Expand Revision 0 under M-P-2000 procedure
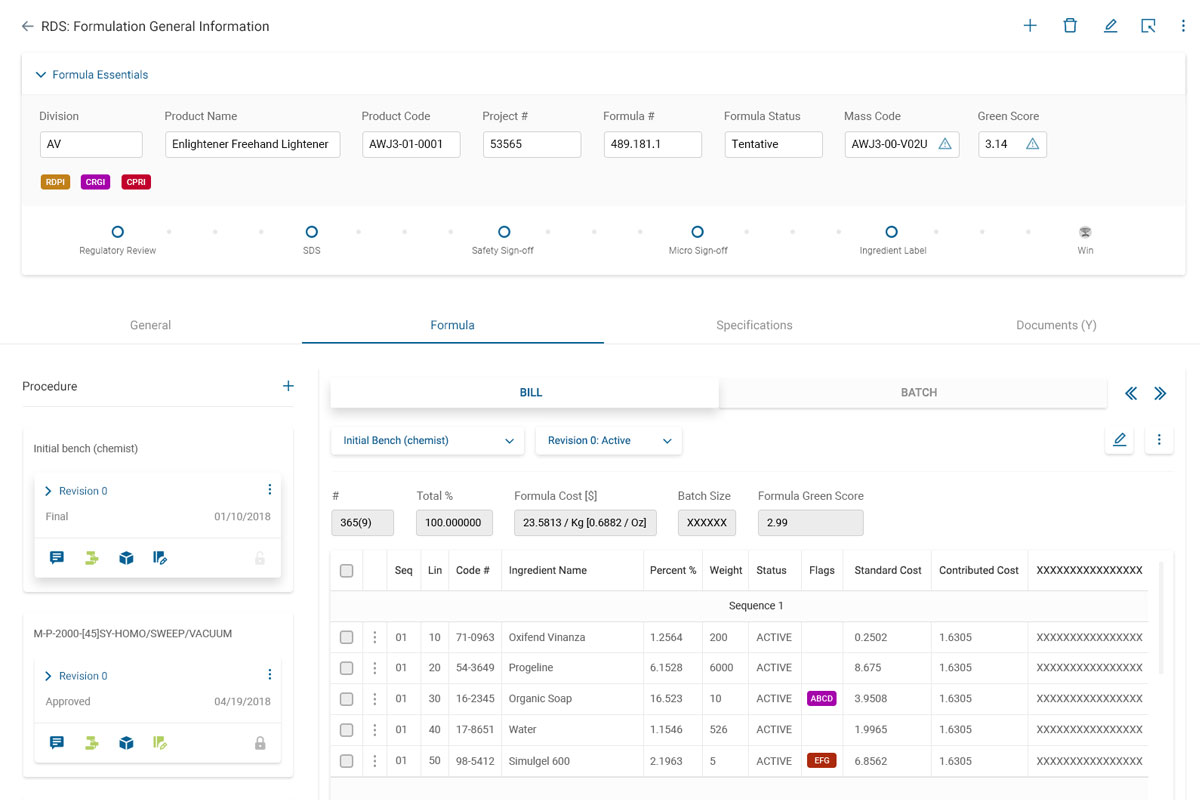1200x800 pixels. [x=48, y=676]
